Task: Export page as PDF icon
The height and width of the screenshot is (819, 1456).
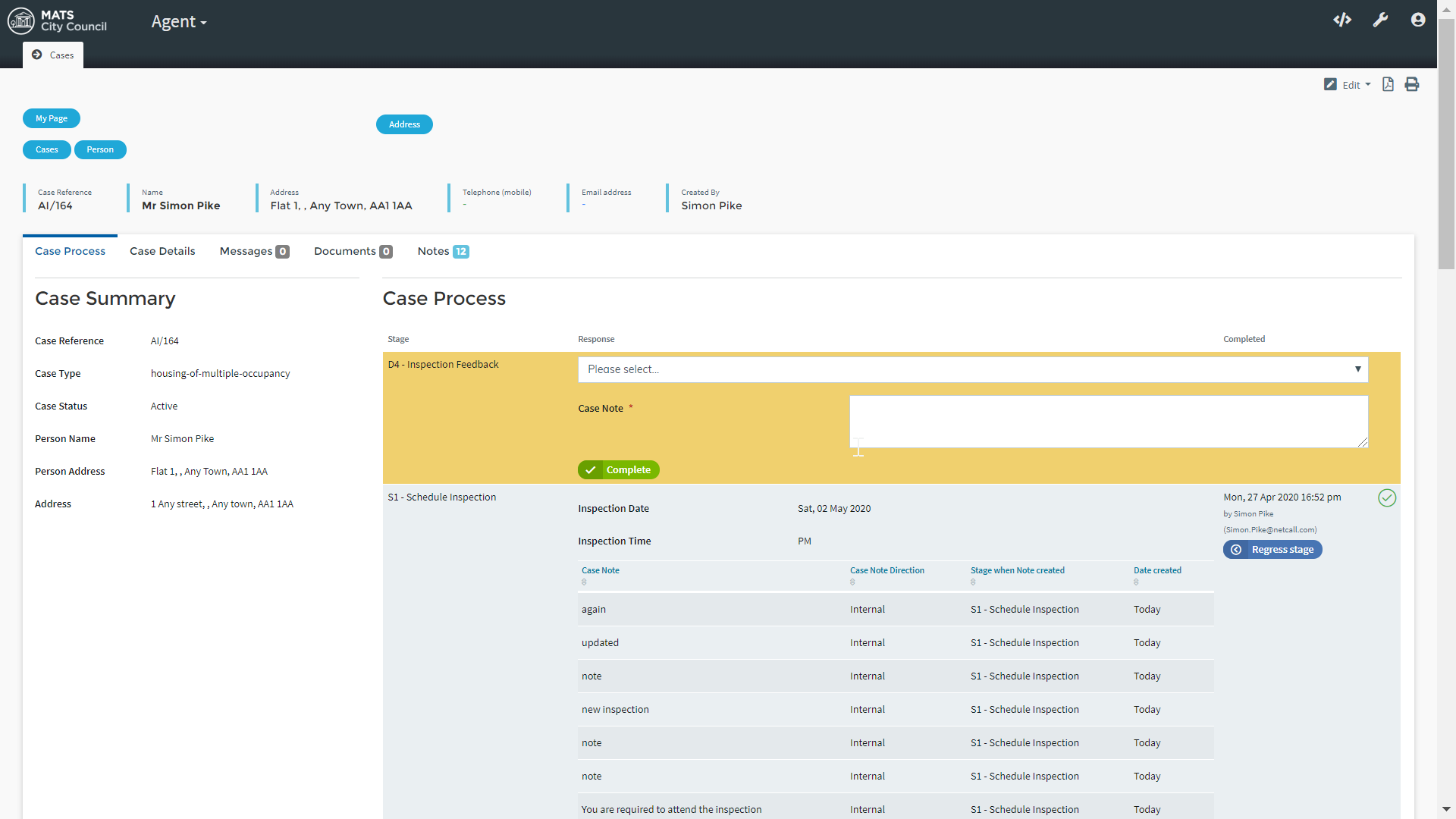Action: [x=1388, y=84]
